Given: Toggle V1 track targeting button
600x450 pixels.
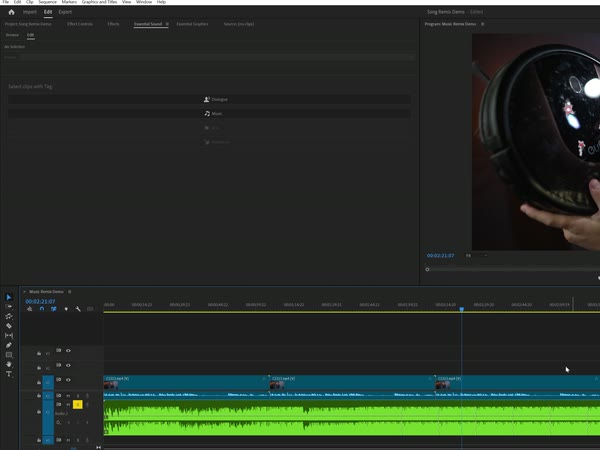Looking at the screenshot, I should pos(48,382).
